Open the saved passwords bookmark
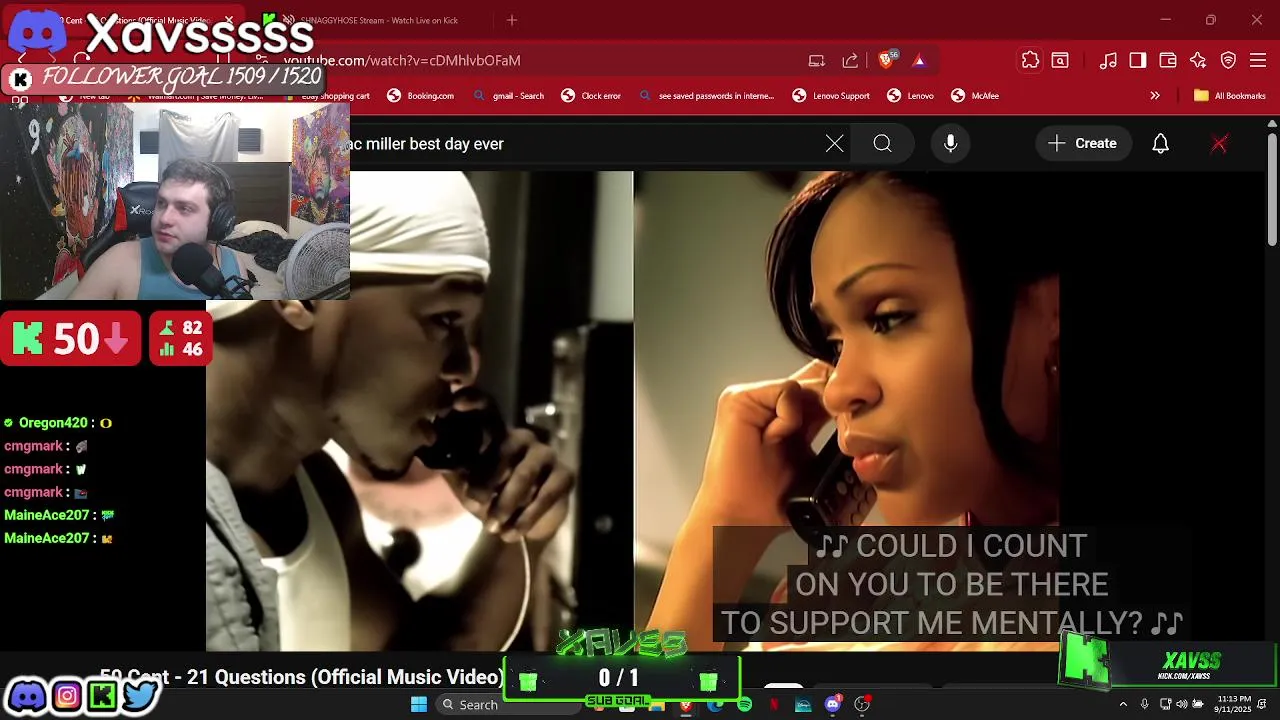1280x720 pixels. [706, 96]
